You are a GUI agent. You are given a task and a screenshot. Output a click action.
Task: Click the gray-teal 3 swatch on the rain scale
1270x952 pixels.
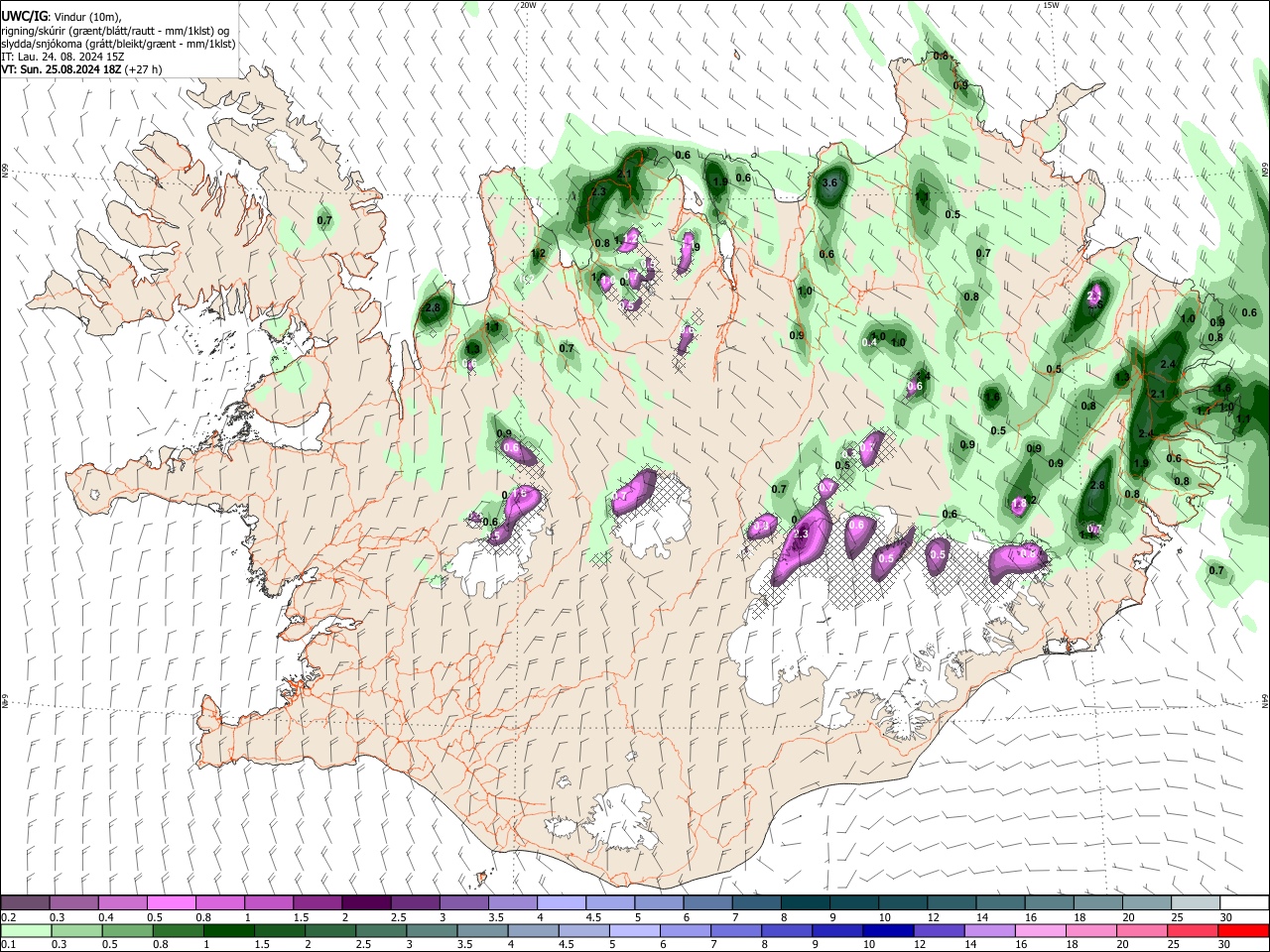click(434, 930)
